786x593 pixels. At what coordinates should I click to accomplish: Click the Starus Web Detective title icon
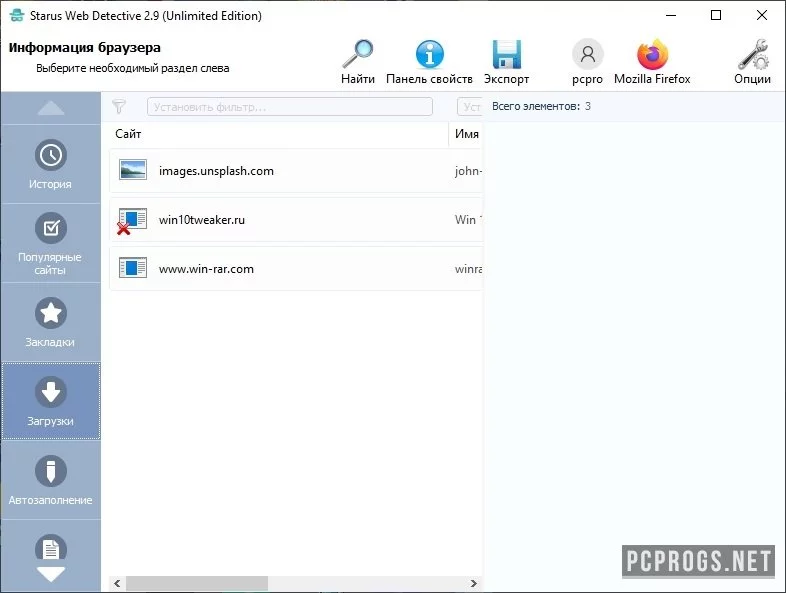(17, 15)
